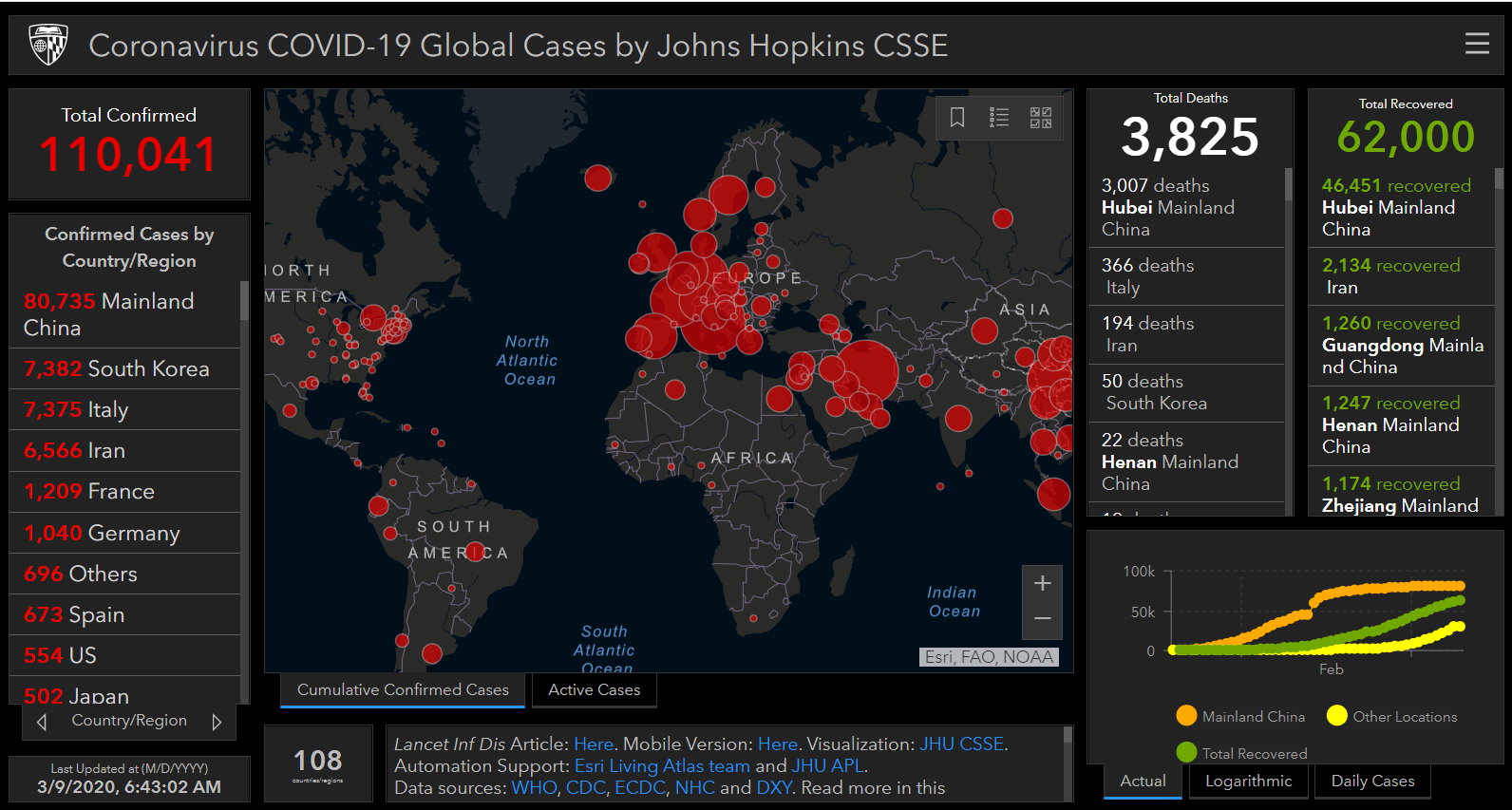This screenshot has width=1512, height=810.
Task: Open the JHU CSSE visualization link
Action: [x=961, y=744]
